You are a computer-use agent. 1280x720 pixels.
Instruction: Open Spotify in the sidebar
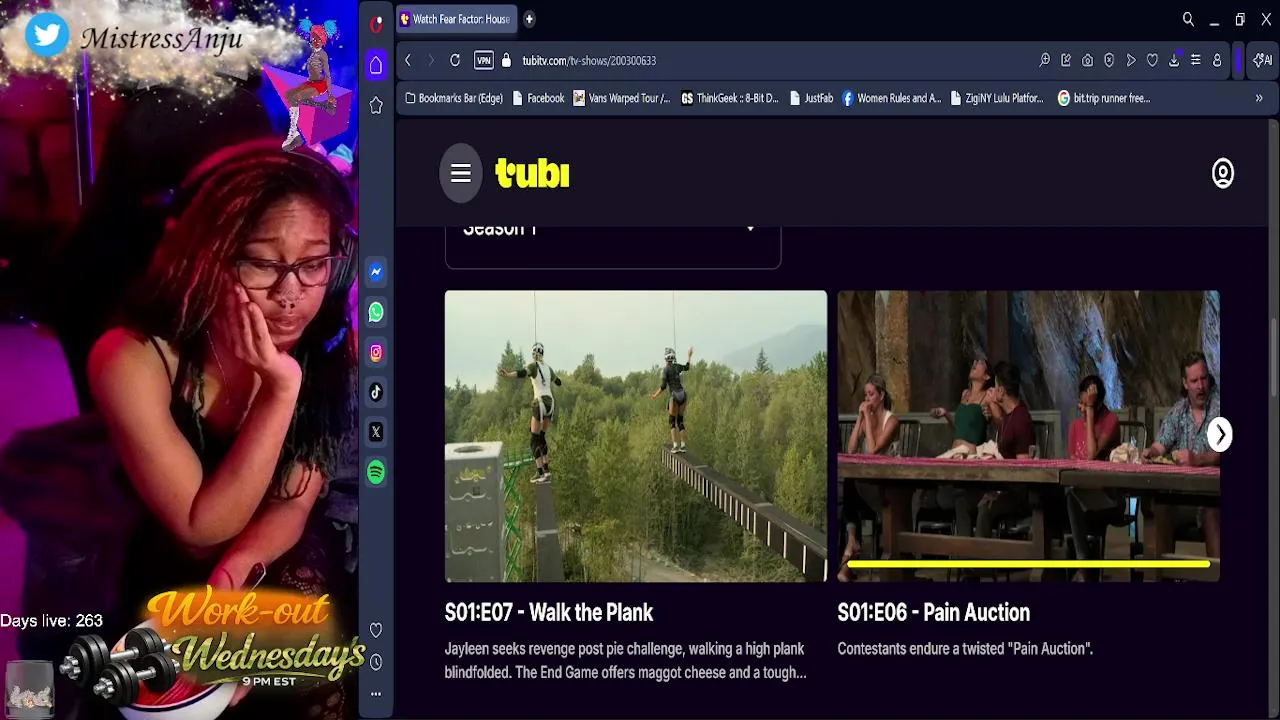376,472
